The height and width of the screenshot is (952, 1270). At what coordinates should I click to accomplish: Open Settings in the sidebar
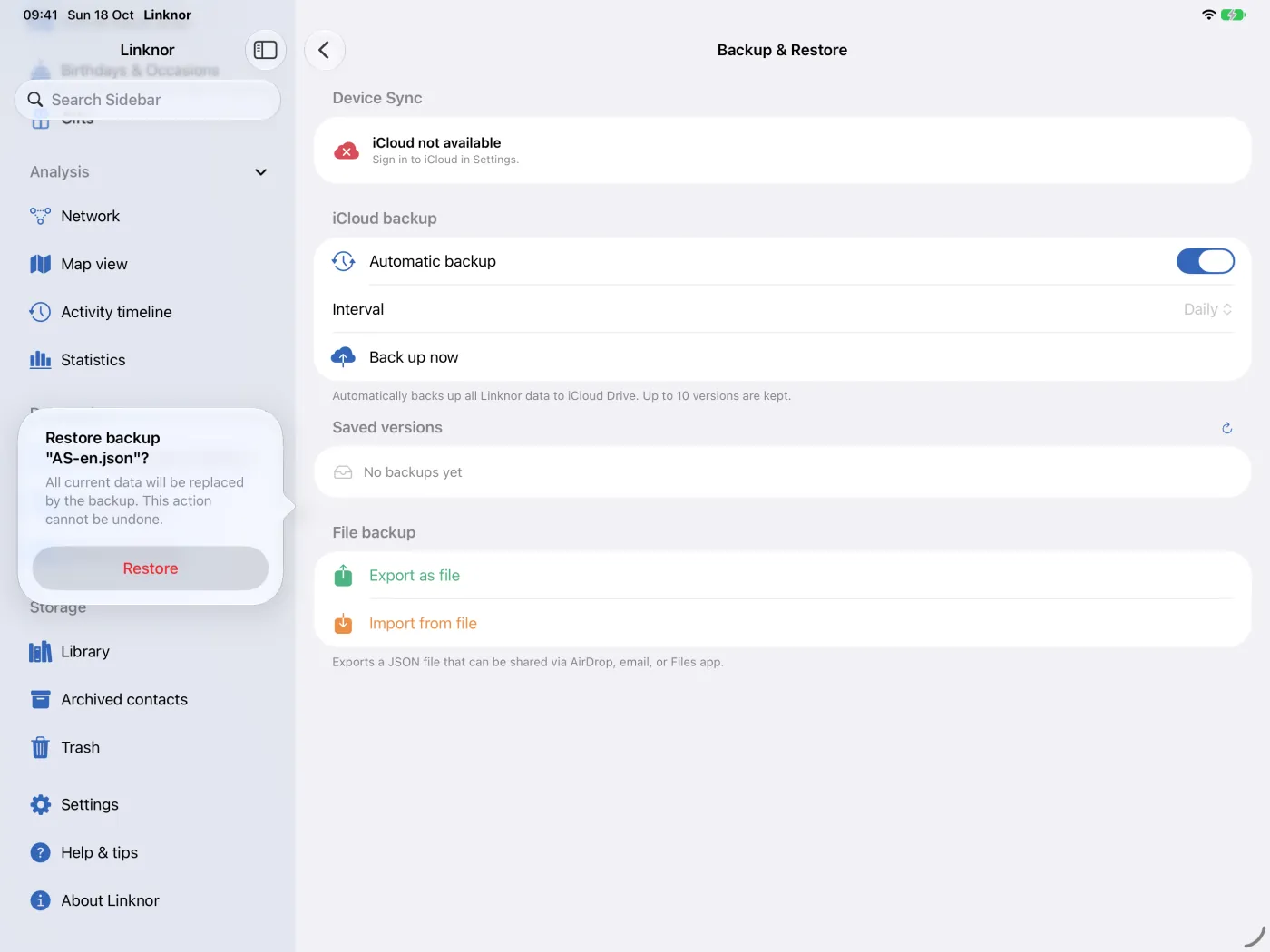[150, 805]
